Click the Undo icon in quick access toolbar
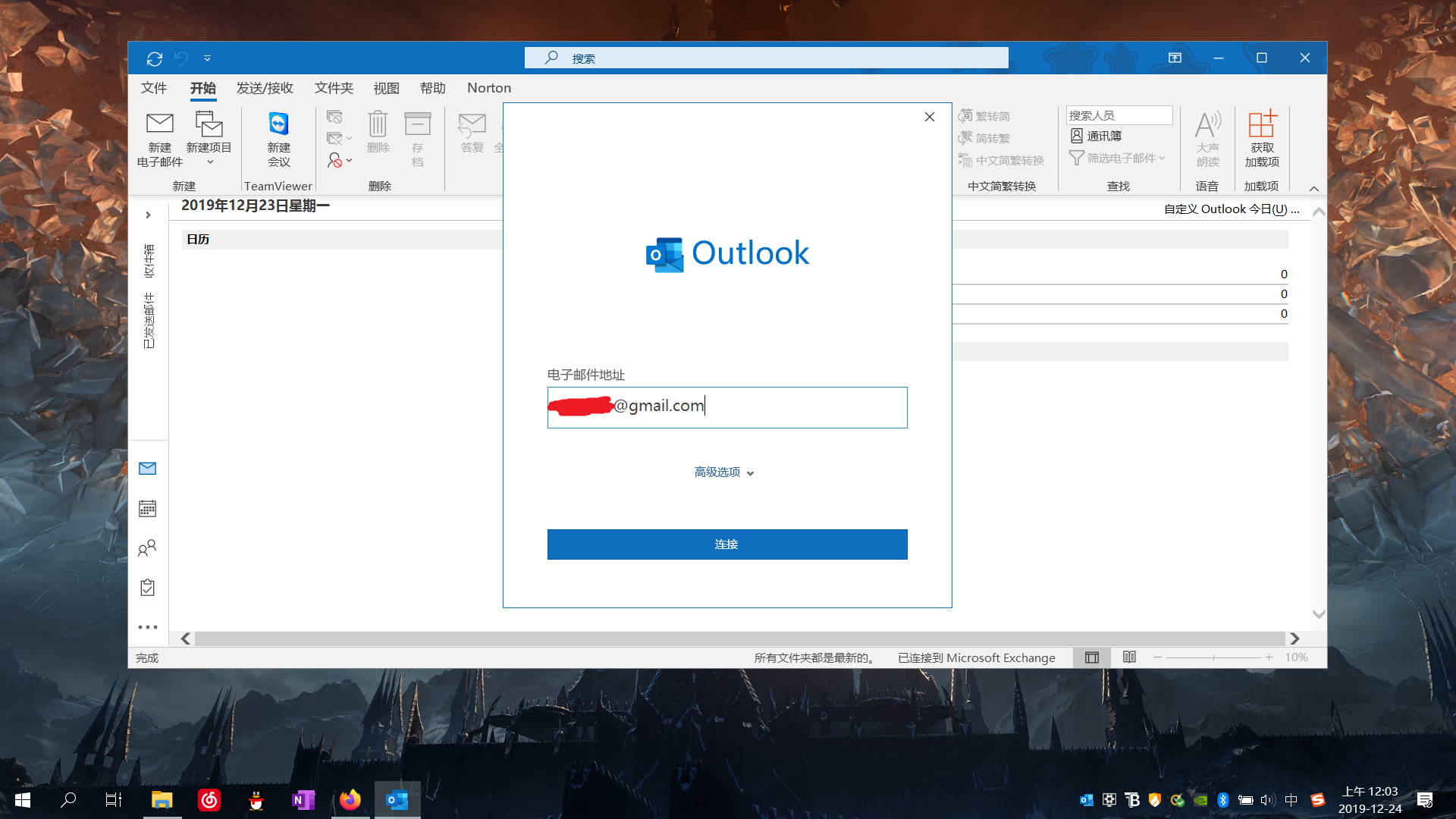The image size is (1456, 819). tap(181, 58)
